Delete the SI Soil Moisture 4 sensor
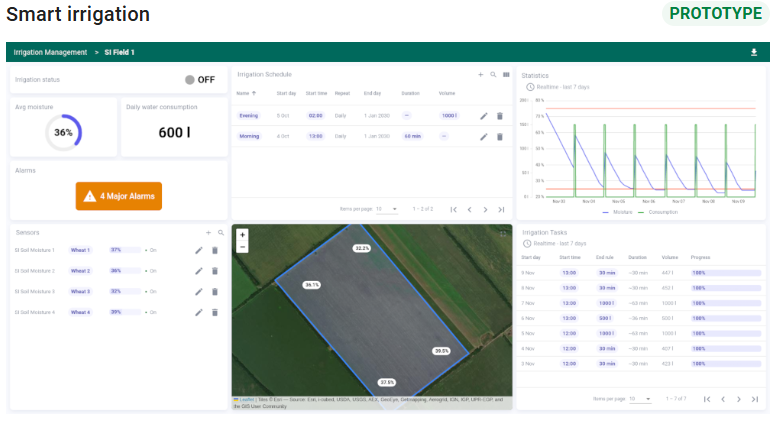The image size is (777, 421). (x=214, y=313)
